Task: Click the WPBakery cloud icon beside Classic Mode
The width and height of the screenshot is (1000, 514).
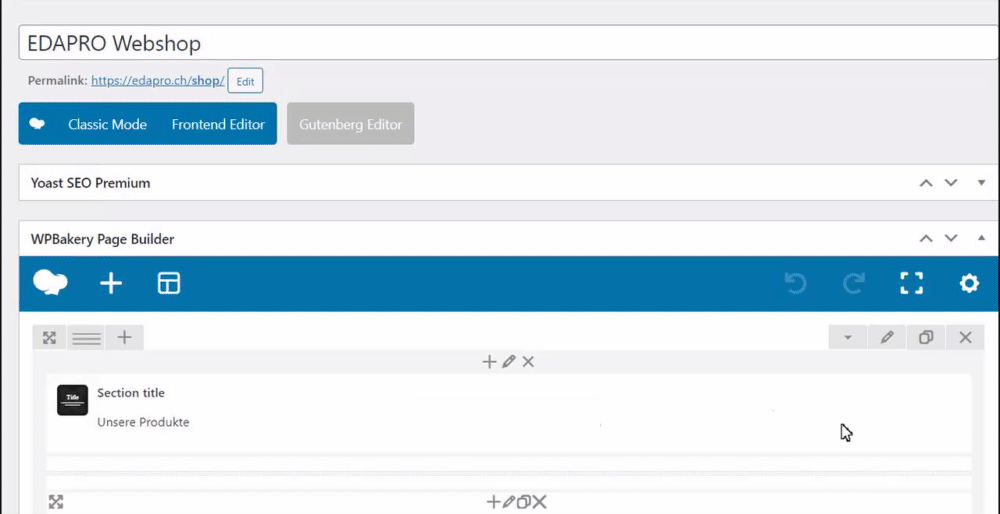Action: [x=37, y=124]
